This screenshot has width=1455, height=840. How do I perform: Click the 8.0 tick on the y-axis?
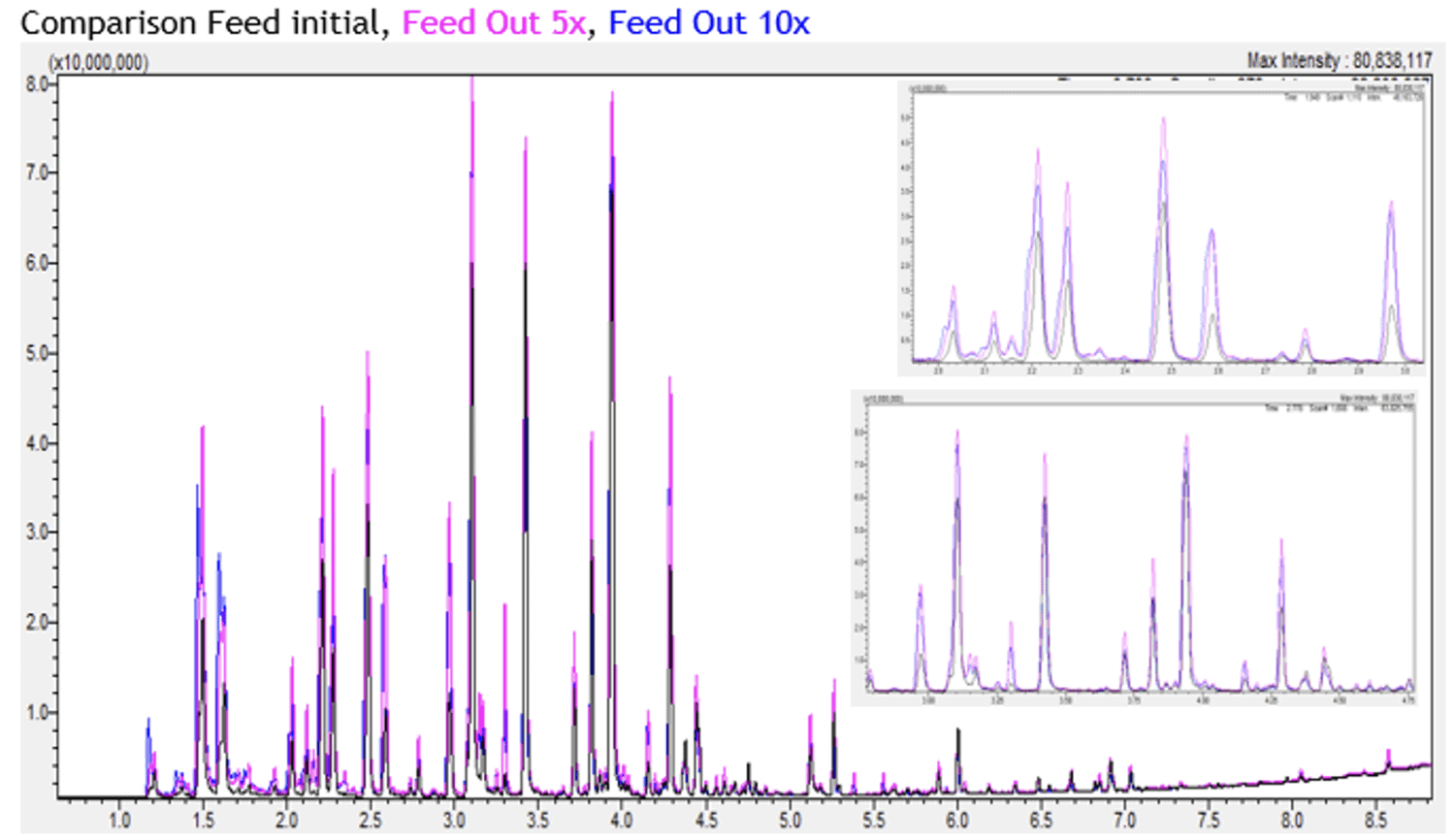[x=39, y=84]
